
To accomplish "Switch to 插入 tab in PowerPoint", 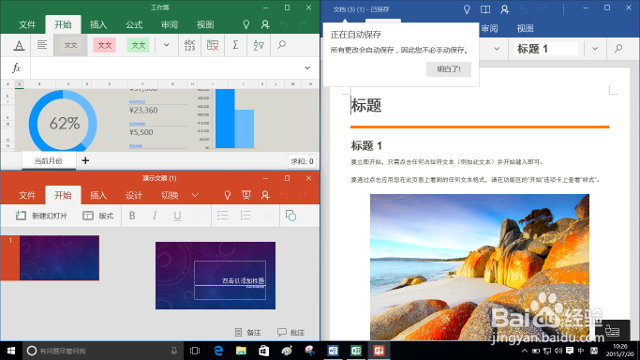I will coord(98,196).
